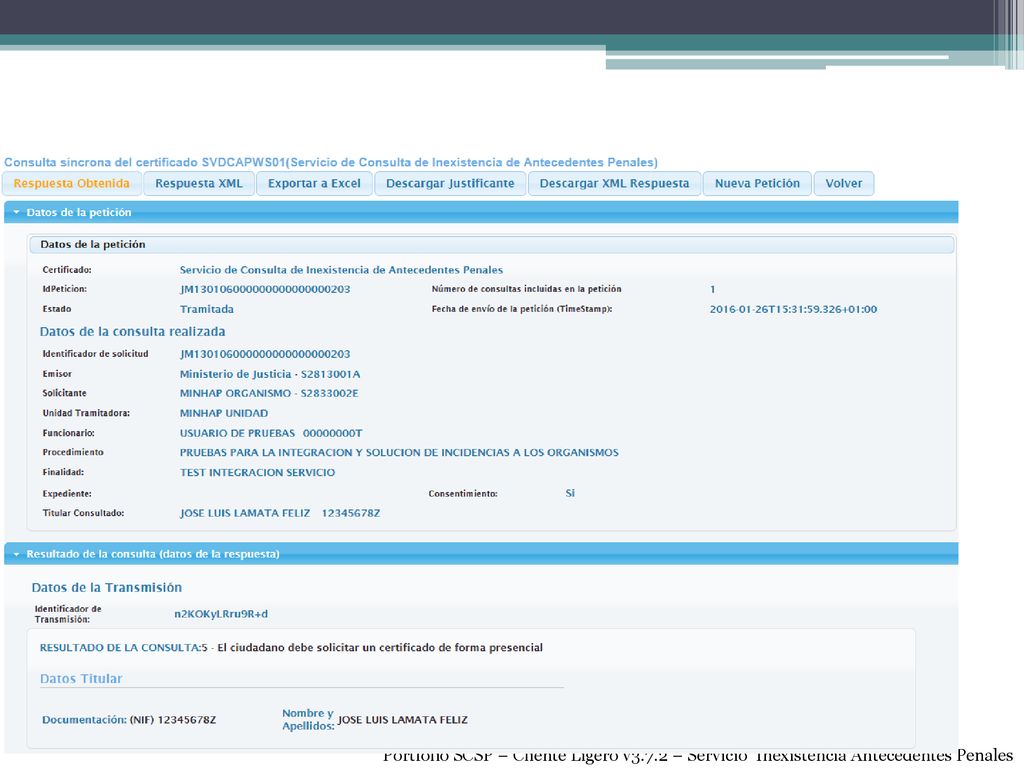Collapse the Resultado de la consulta section arrow
Image resolution: width=1024 pixels, height=768 pixels.
[16, 554]
